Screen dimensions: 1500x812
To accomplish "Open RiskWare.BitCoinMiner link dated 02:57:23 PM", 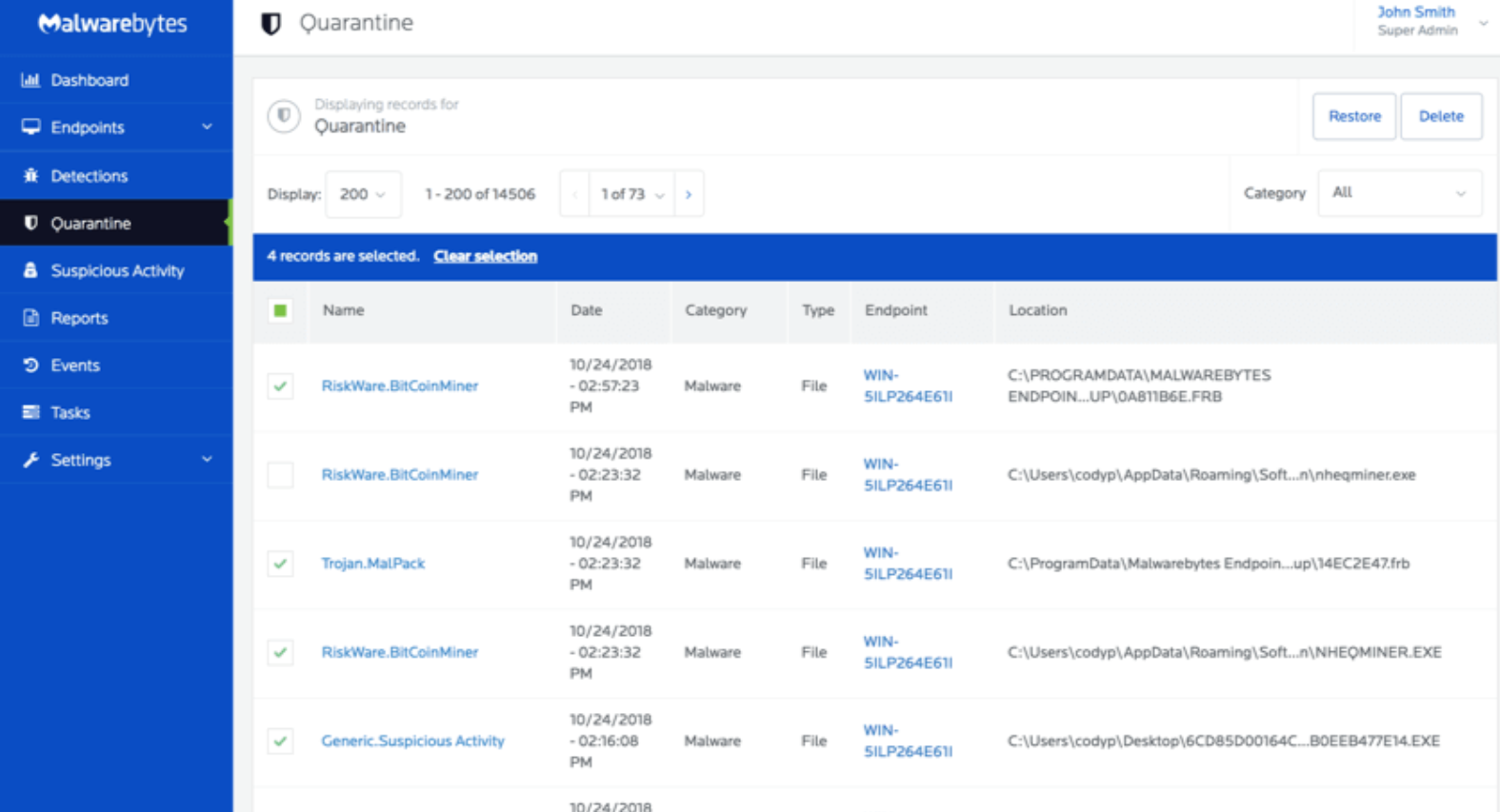I will click(400, 386).
